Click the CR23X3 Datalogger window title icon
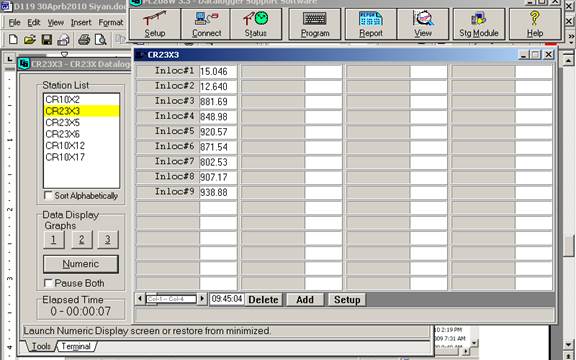Screen dimensions: 576x360 coord(24,64)
